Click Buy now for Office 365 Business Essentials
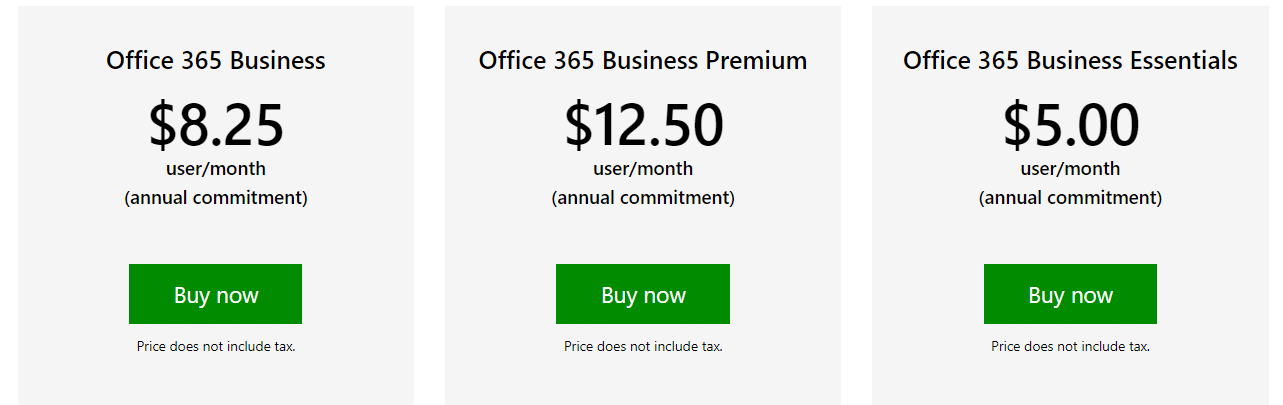The width and height of the screenshot is (1283, 405). click(x=1070, y=294)
